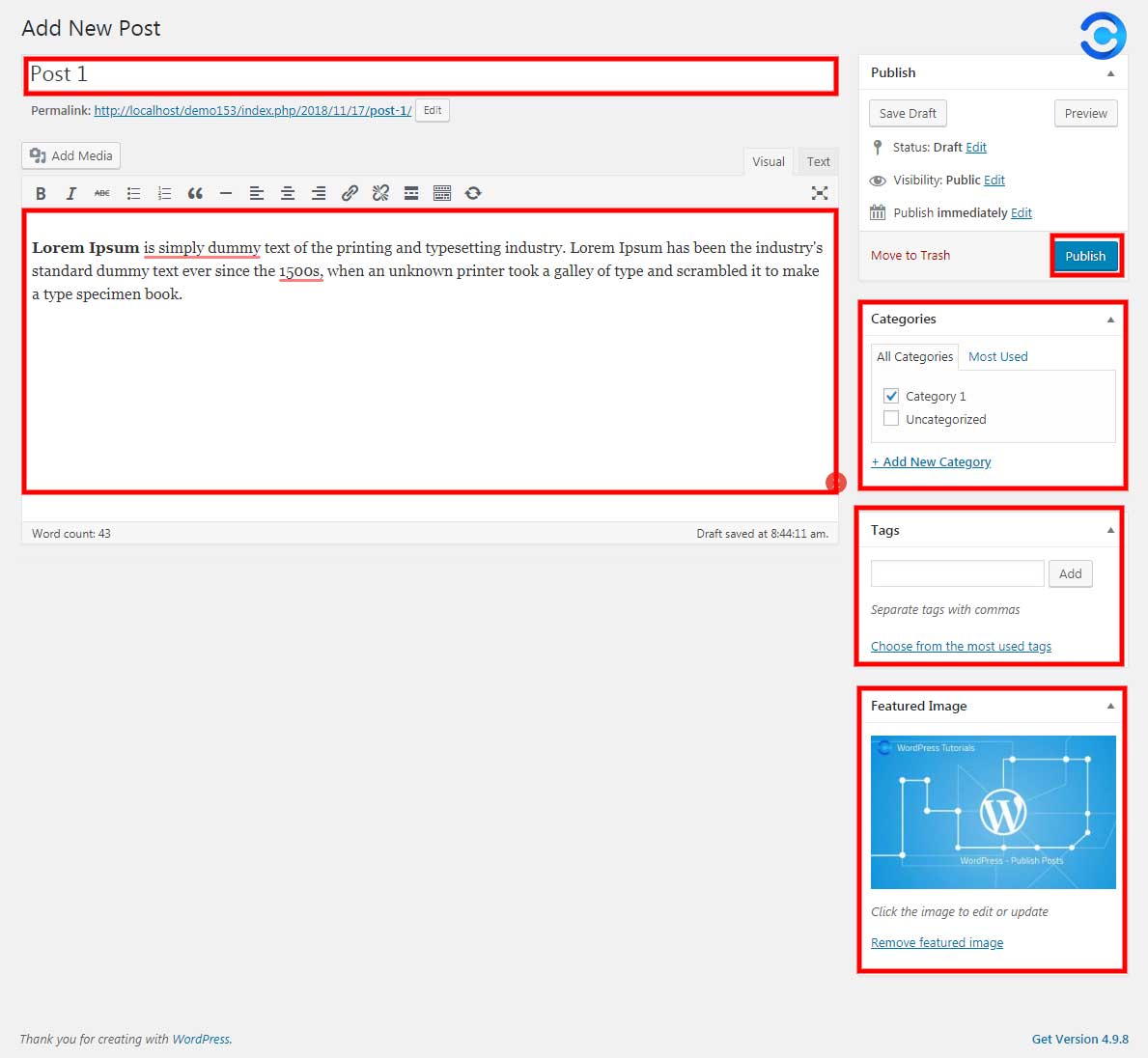
Task: Click into the tags input field
Action: (x=957, y=573)
